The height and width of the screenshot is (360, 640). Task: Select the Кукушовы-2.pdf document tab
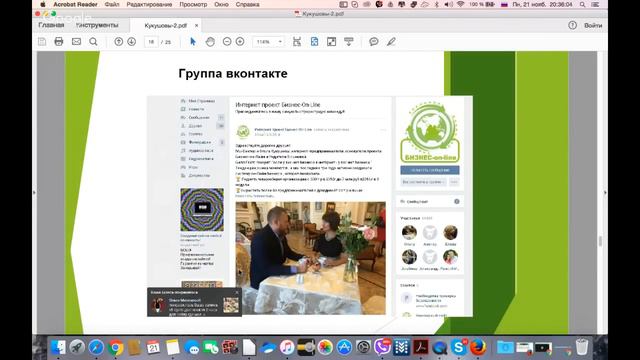pyautogui.click(x=165, y=25)
